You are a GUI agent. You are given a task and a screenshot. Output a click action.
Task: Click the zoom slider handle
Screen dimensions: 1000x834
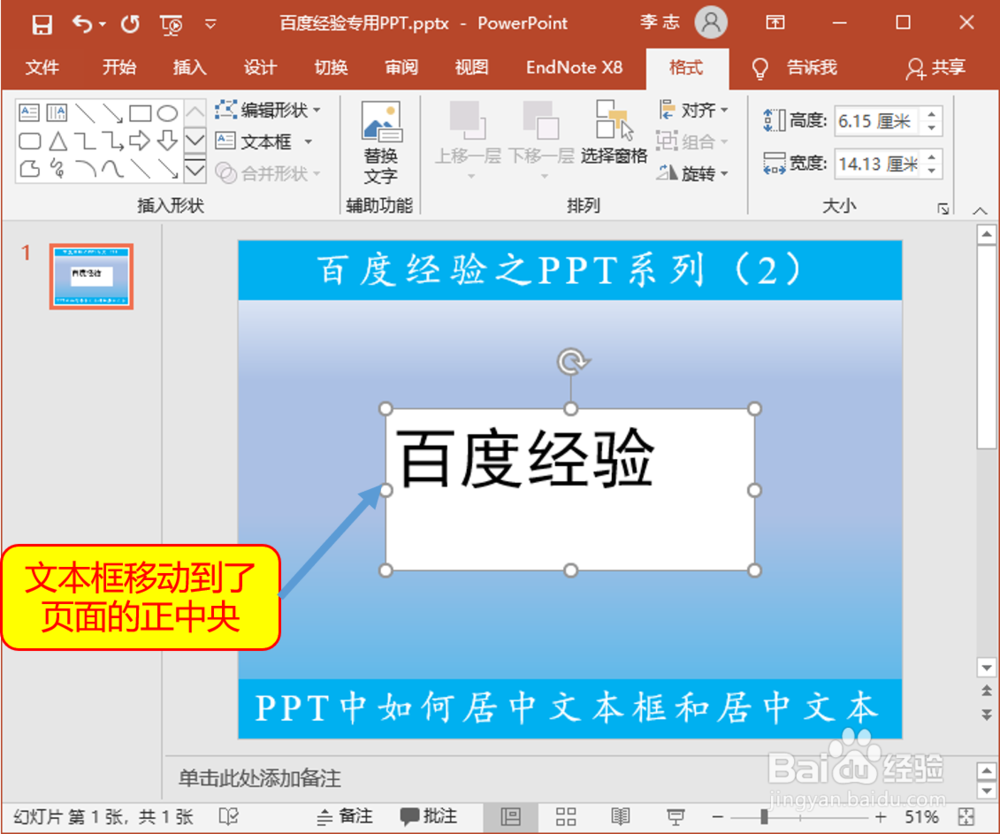pyautogui.click(x=764, y=817)
